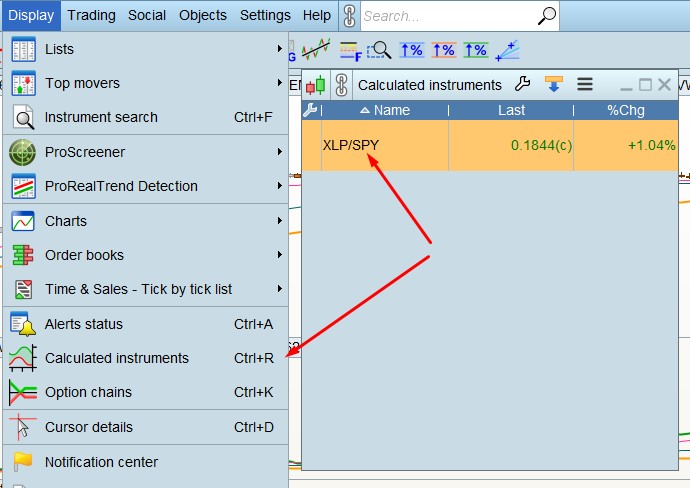Open the Objects menu
Viewport: 690px width, 488px height.
coord(202,15)
